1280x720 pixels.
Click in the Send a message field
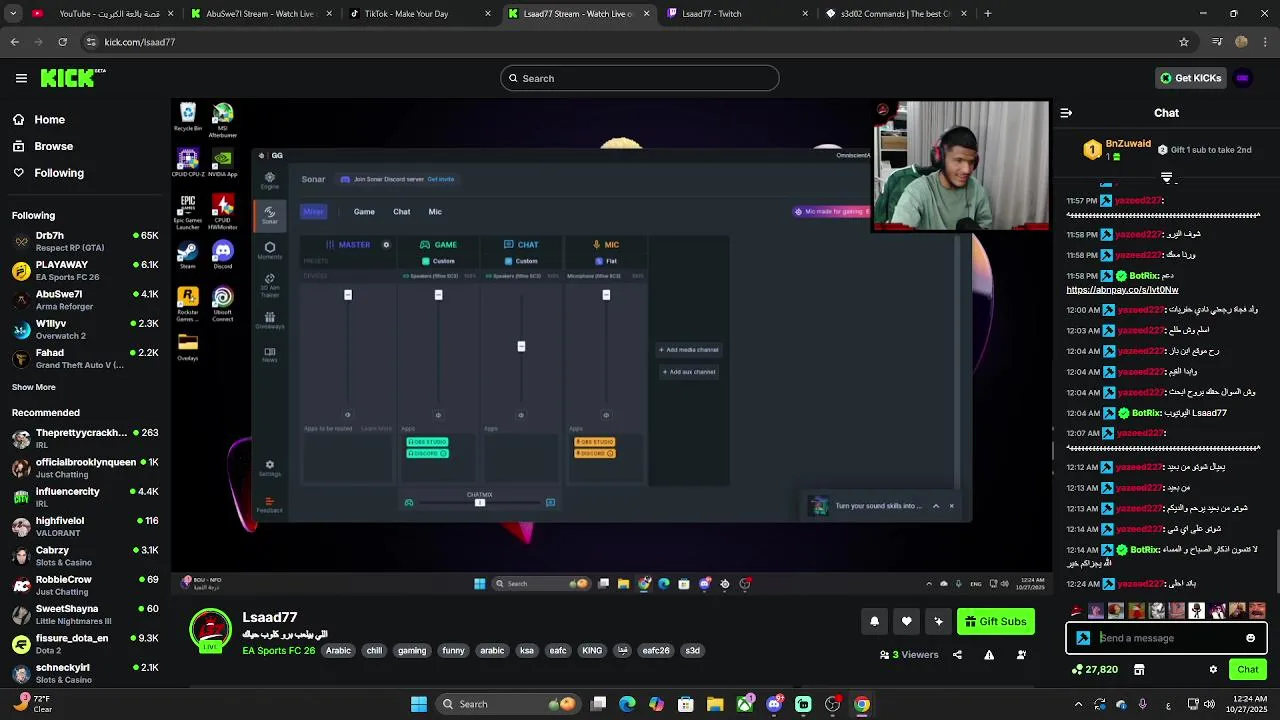point(1166,638)
